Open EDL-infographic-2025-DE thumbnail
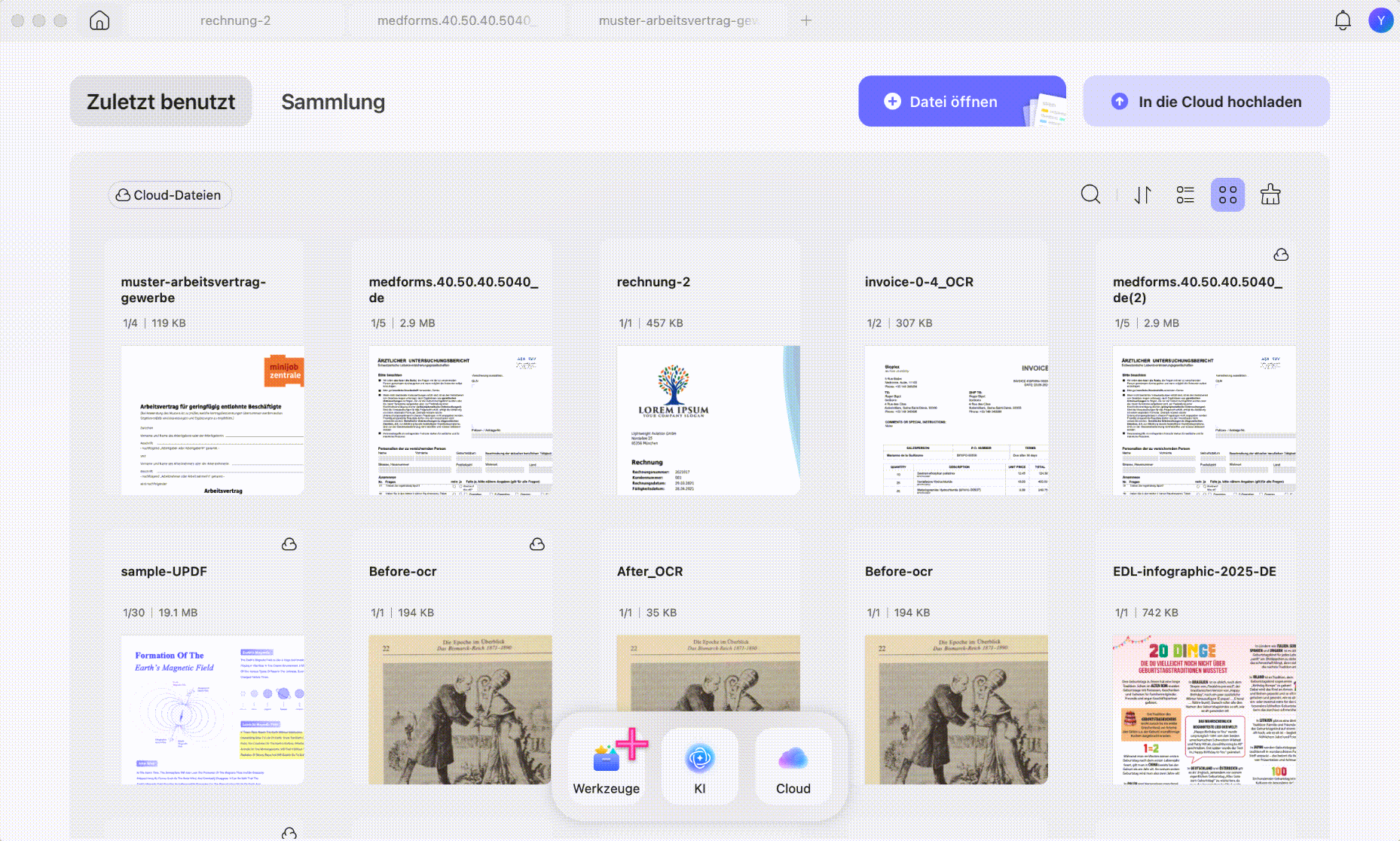The height and width of the screenshot is (841, 1400). tap(1204, 710)
